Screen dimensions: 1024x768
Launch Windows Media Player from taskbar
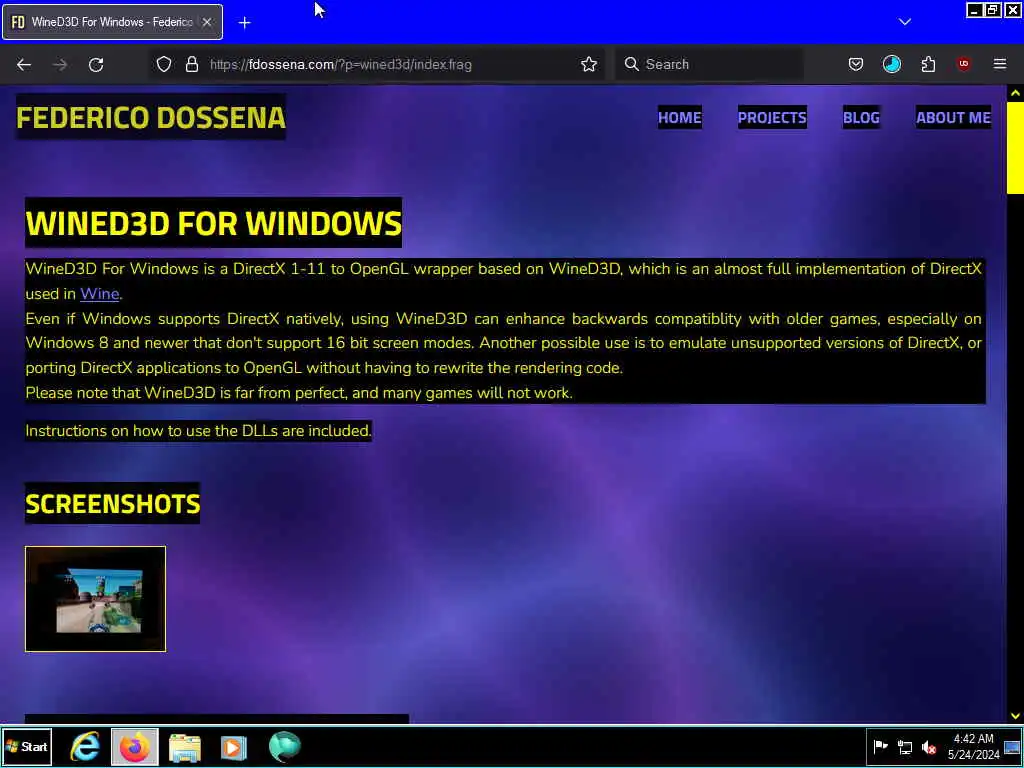pyautogui.click(x=233, y=747)
